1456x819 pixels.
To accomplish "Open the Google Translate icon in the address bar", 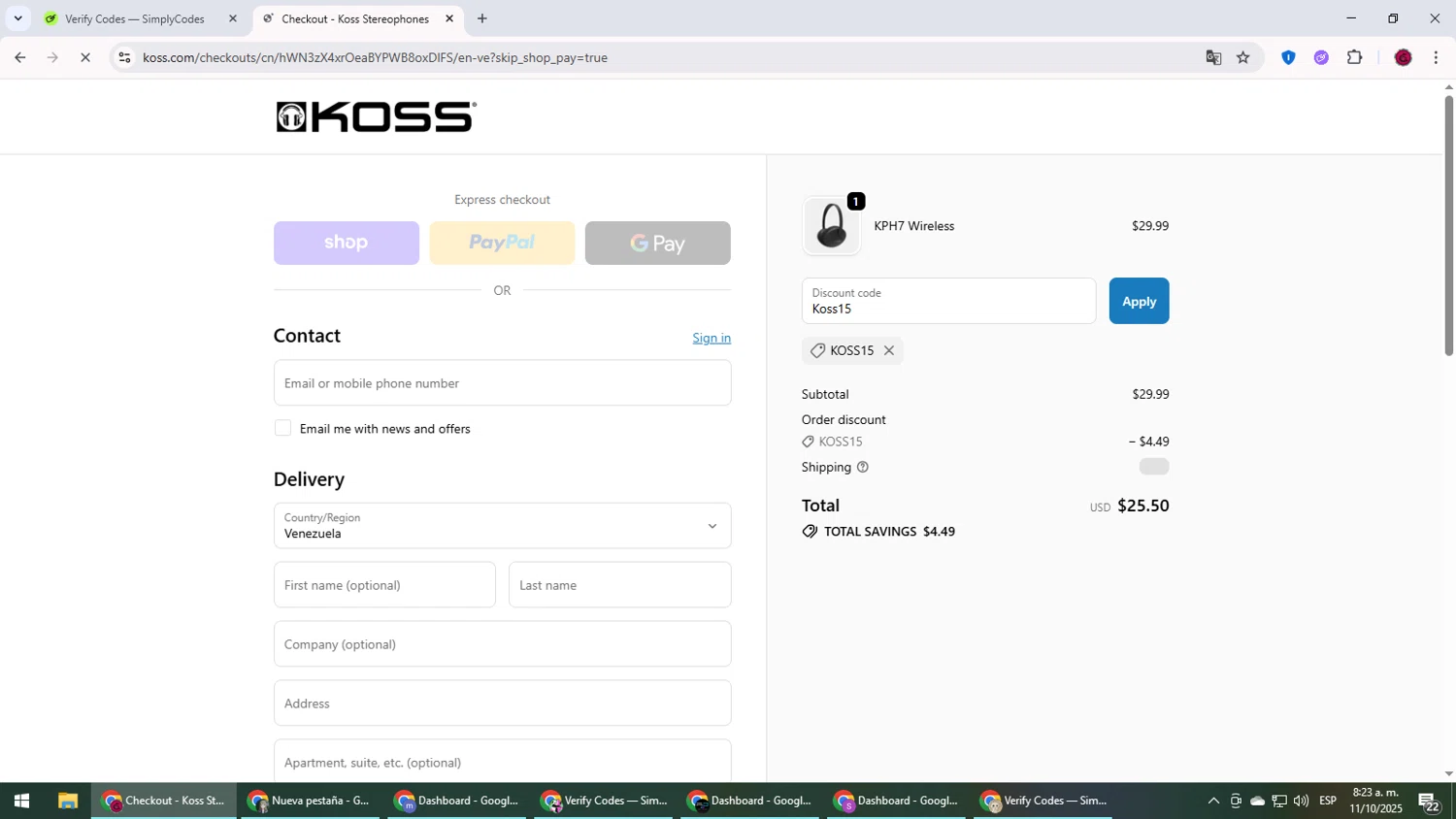I will 1213,57.
